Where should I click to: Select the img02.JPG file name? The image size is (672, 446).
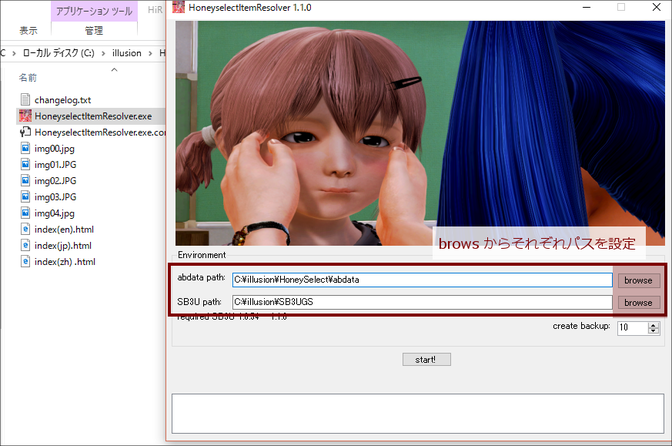click(55, 181)
